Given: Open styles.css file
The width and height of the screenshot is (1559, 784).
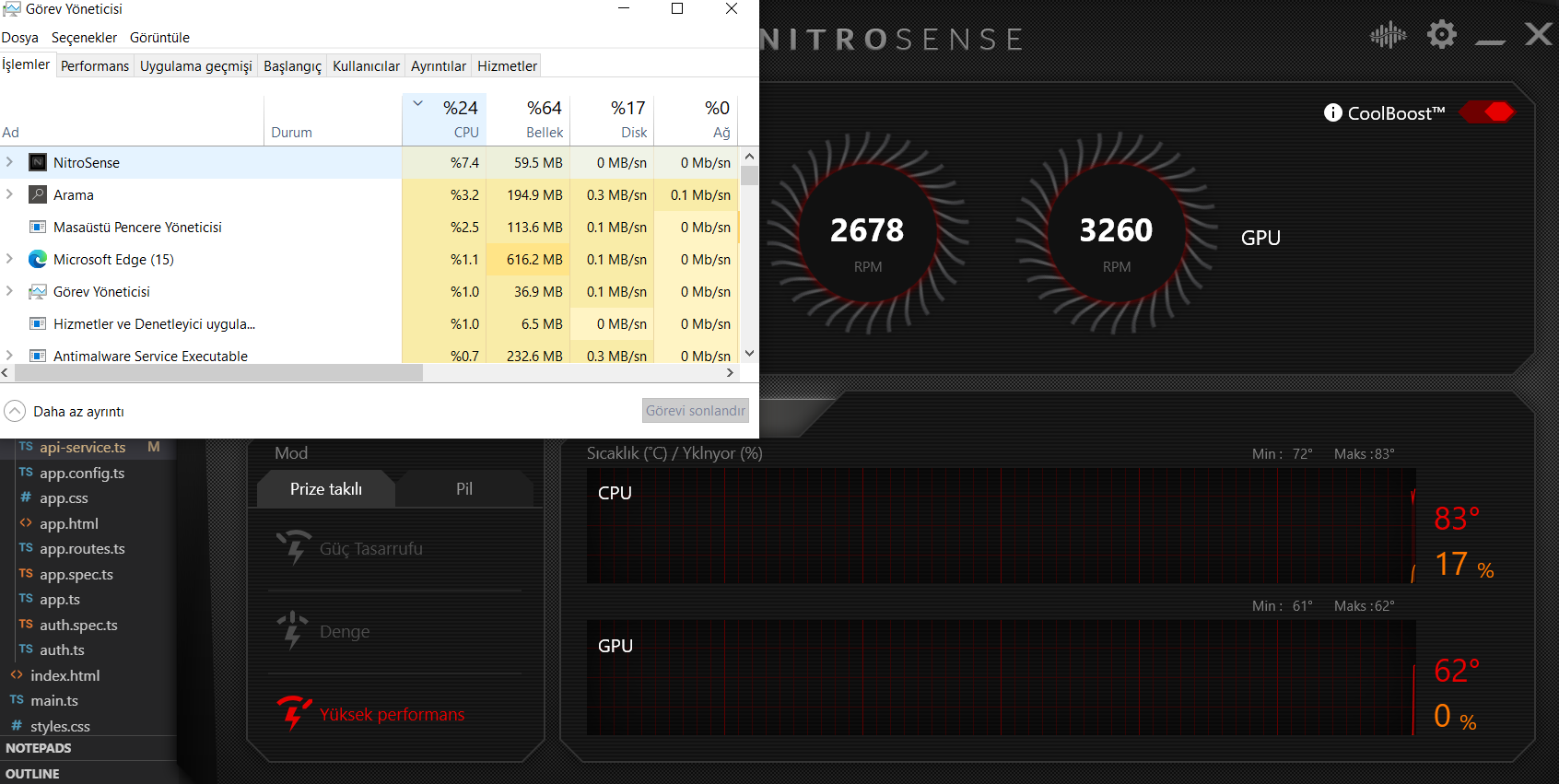Looking at the screenshot, I should pos(60,726).
